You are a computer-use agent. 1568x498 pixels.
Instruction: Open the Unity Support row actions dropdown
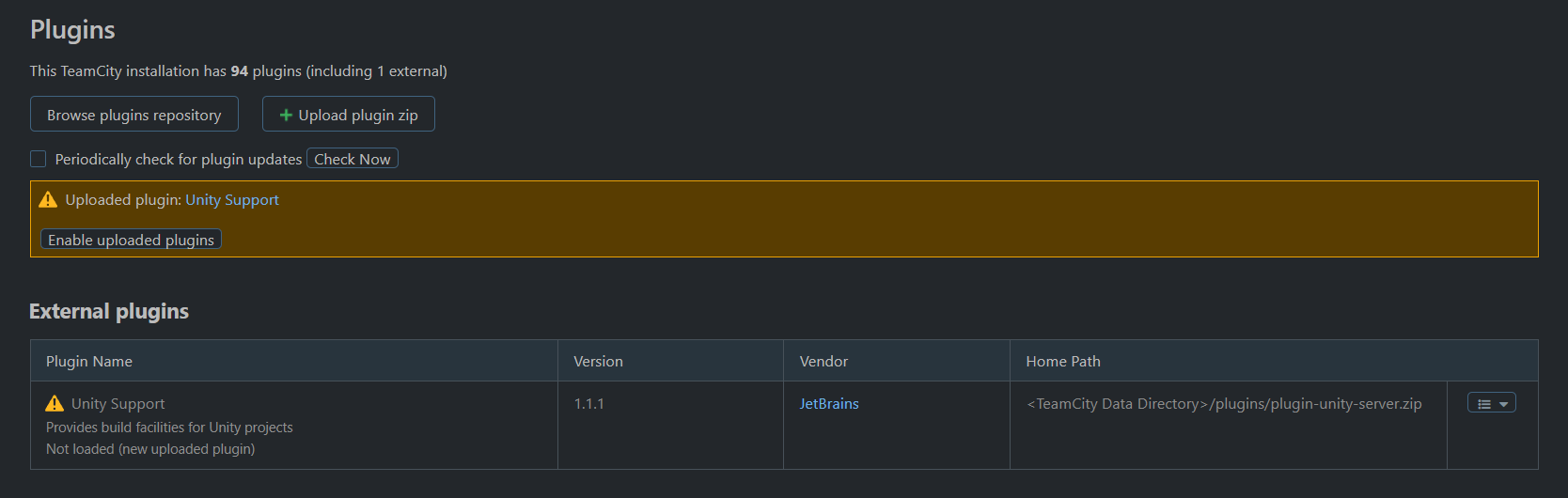pos(1492,403)
